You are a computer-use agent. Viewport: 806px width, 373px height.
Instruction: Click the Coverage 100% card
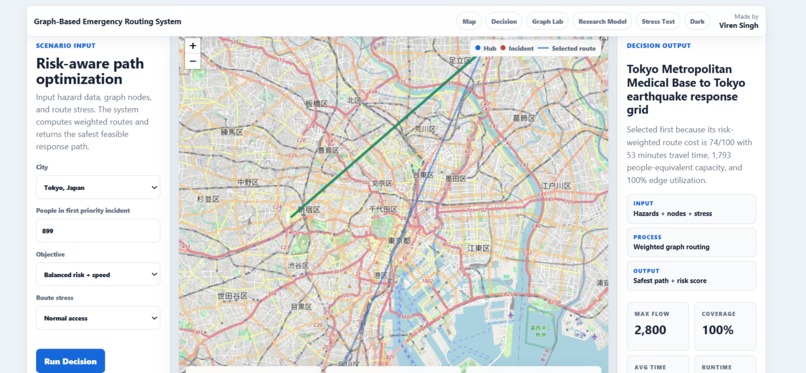click(725, 326)
